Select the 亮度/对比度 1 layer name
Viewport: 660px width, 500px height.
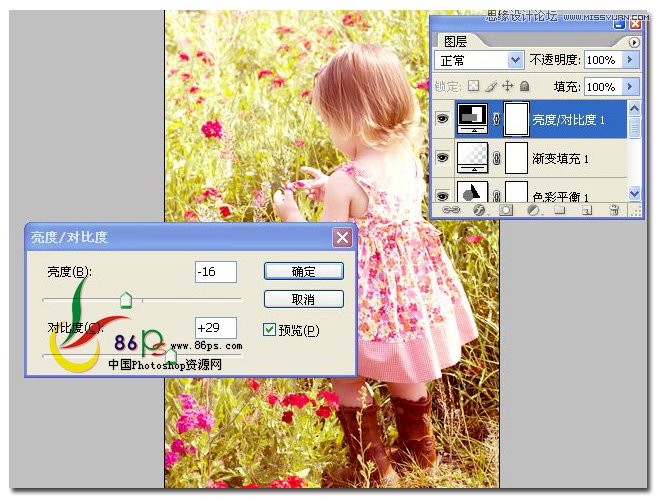pos(568,120)
